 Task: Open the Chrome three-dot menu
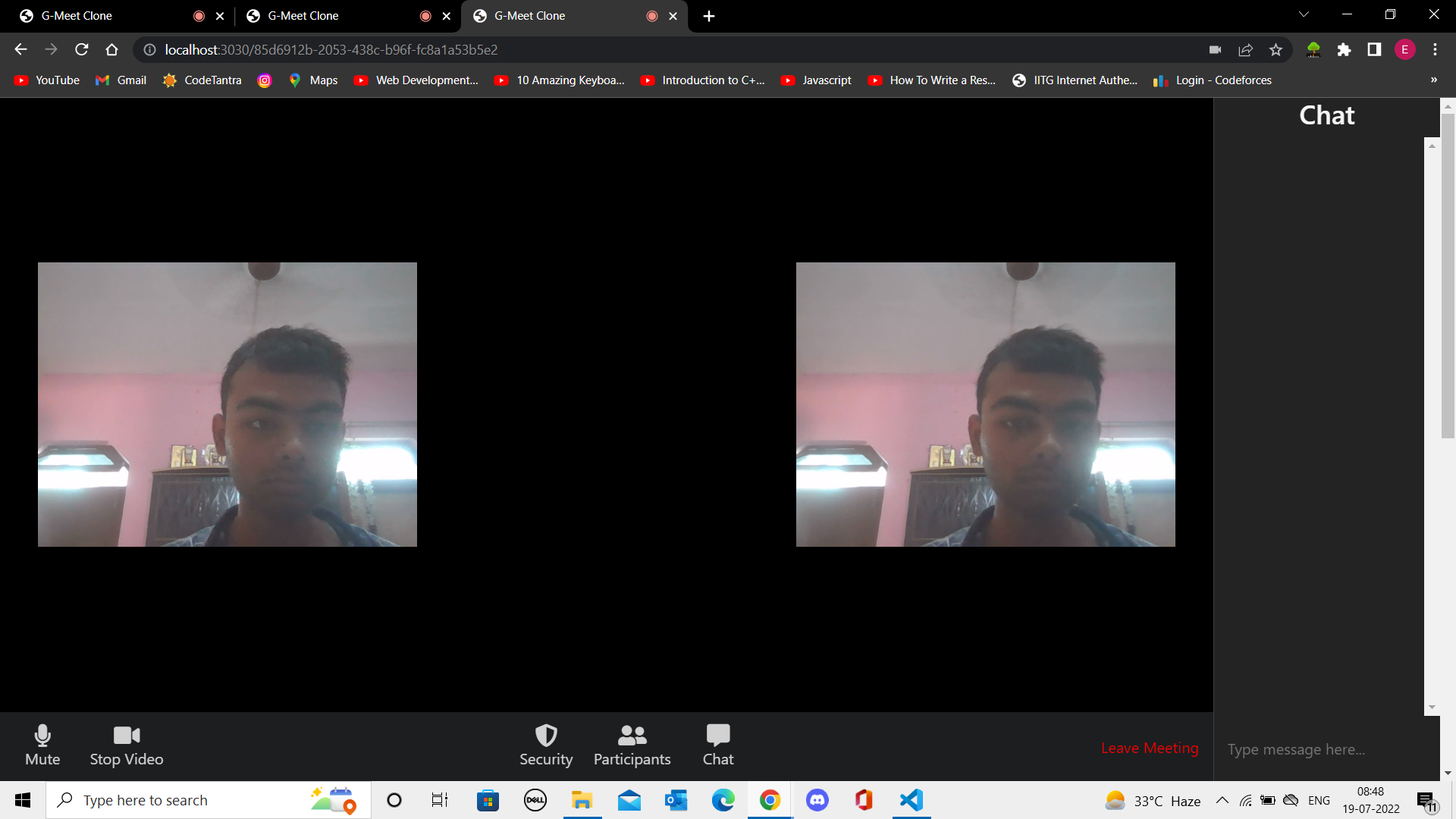(x=1435, y=49)
